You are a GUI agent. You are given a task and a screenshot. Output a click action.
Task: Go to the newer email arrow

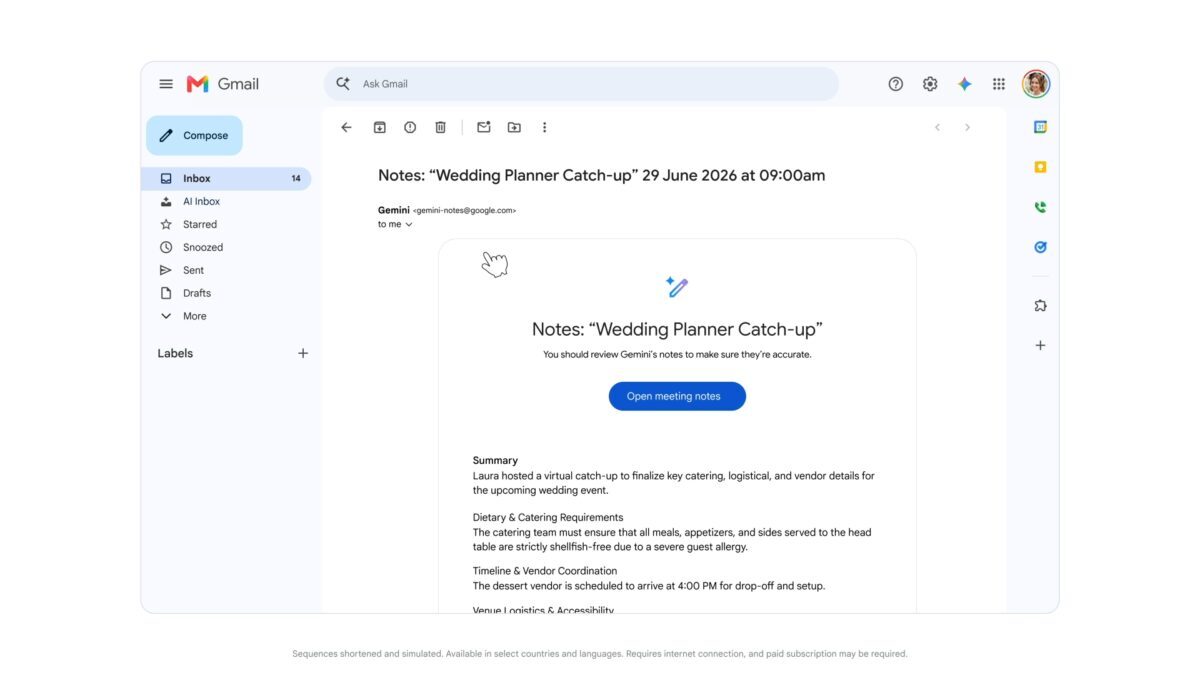click(x=937, y=127)
